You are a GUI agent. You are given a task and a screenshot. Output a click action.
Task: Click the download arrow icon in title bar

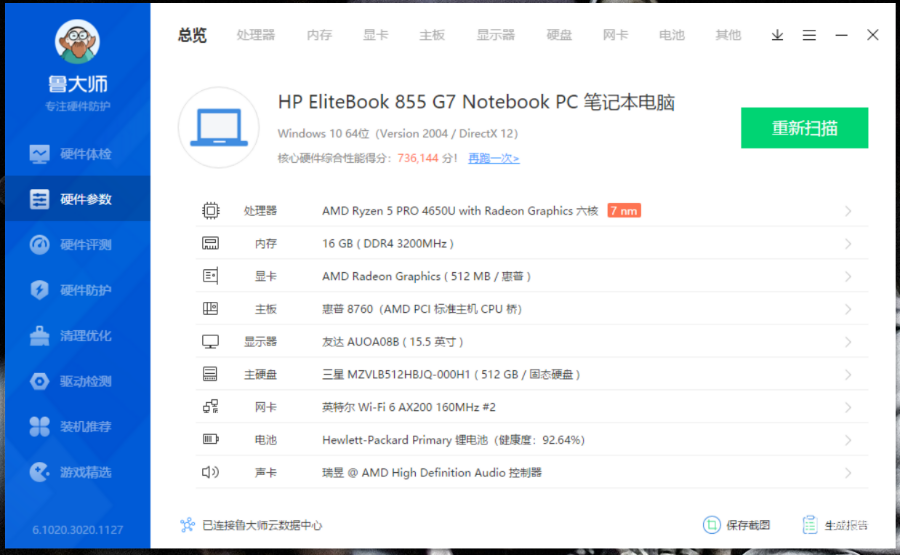[x=777, y=36]
